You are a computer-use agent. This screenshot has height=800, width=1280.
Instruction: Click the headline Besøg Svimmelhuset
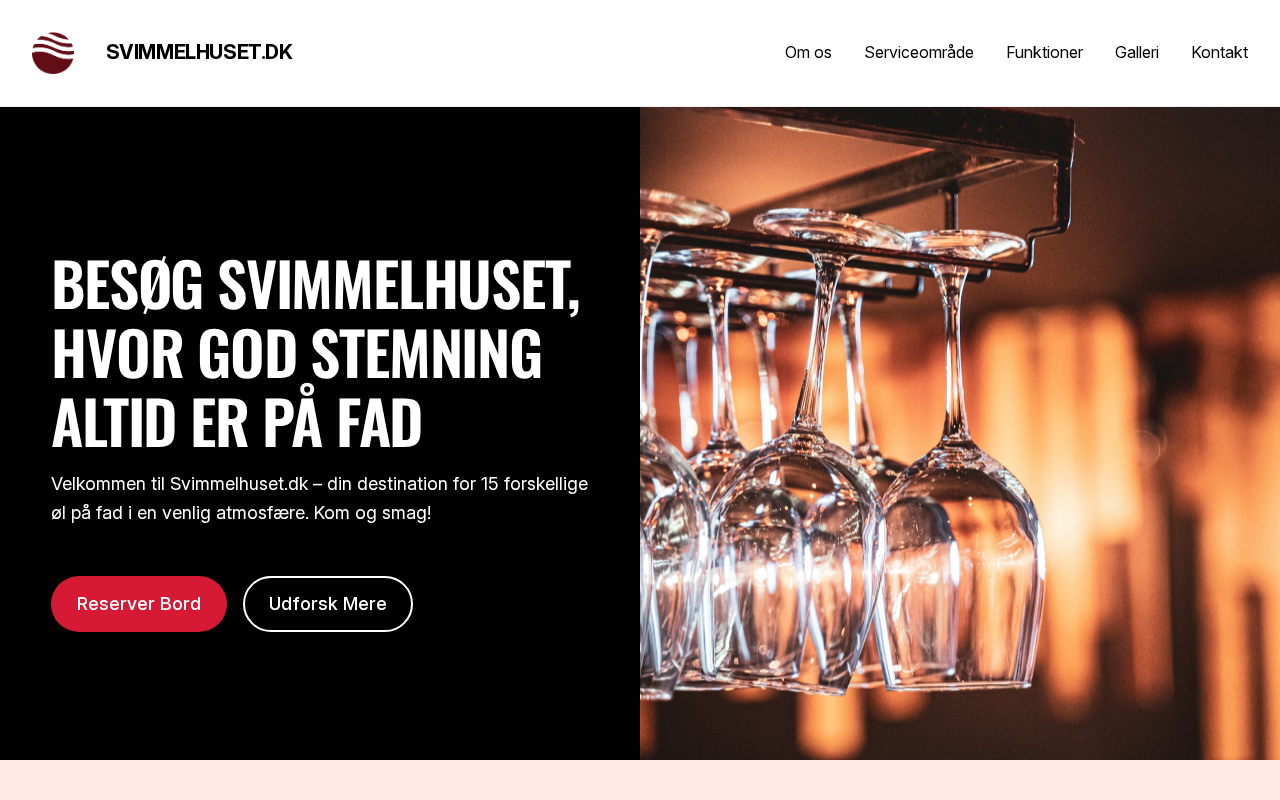(x=316, y=285)
